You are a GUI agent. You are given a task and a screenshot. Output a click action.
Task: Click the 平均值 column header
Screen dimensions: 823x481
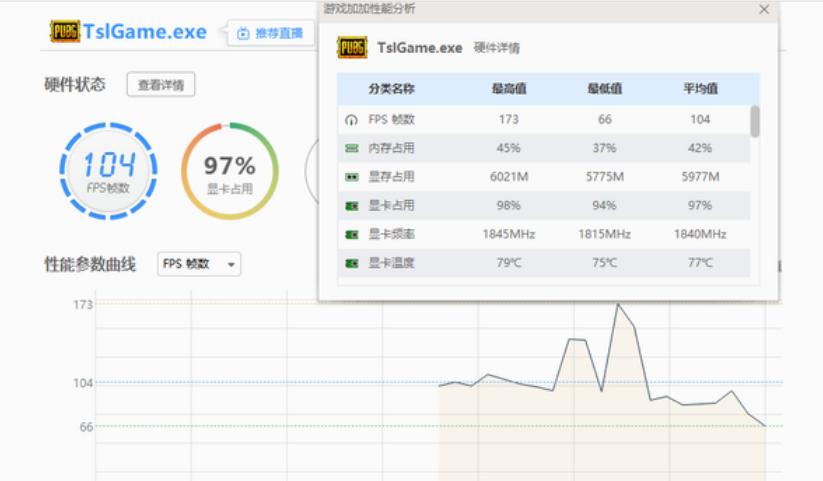700,89
